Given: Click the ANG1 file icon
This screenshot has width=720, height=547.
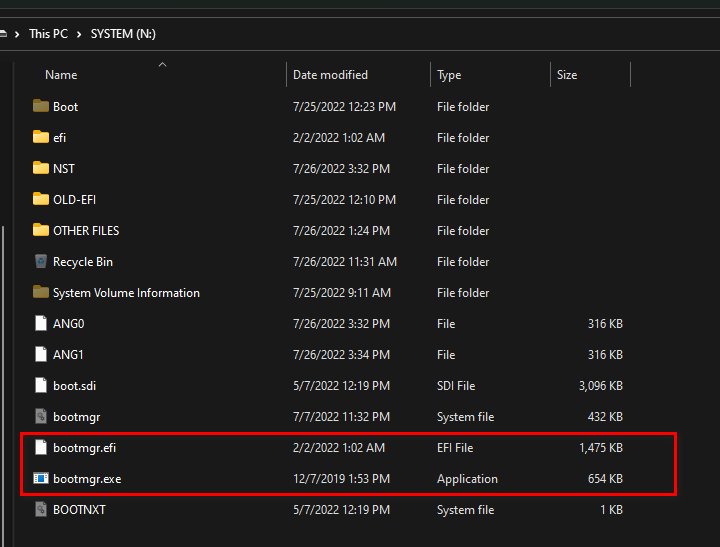Looking at the screenshot, I should (41, 354).
